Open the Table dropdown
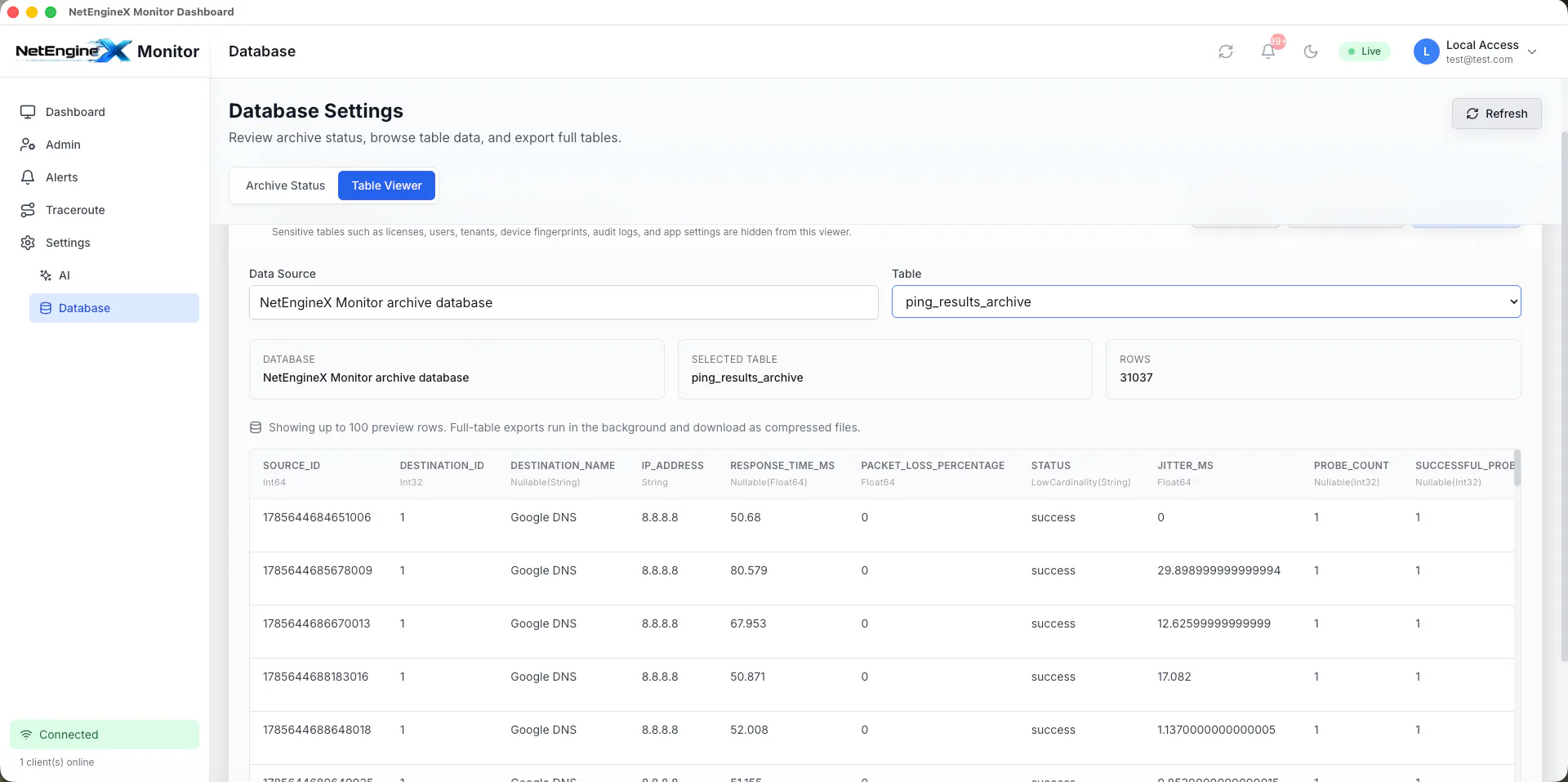This screenshot has height=782, width=1568. pyautogui.click(x=1206, y=302)
